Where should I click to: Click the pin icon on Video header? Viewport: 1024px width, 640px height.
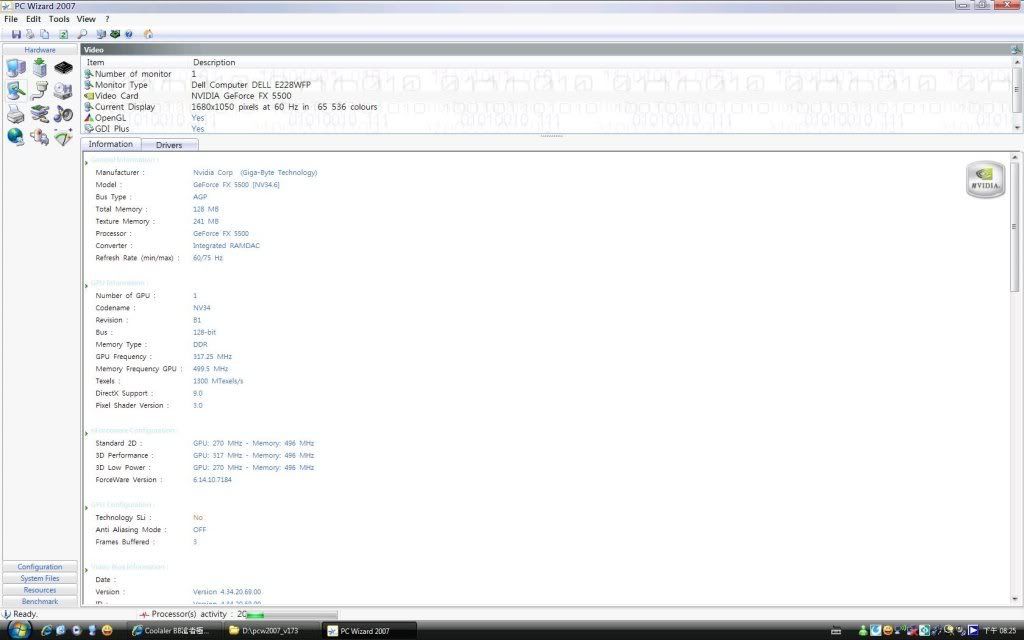tap(1016, 50)
